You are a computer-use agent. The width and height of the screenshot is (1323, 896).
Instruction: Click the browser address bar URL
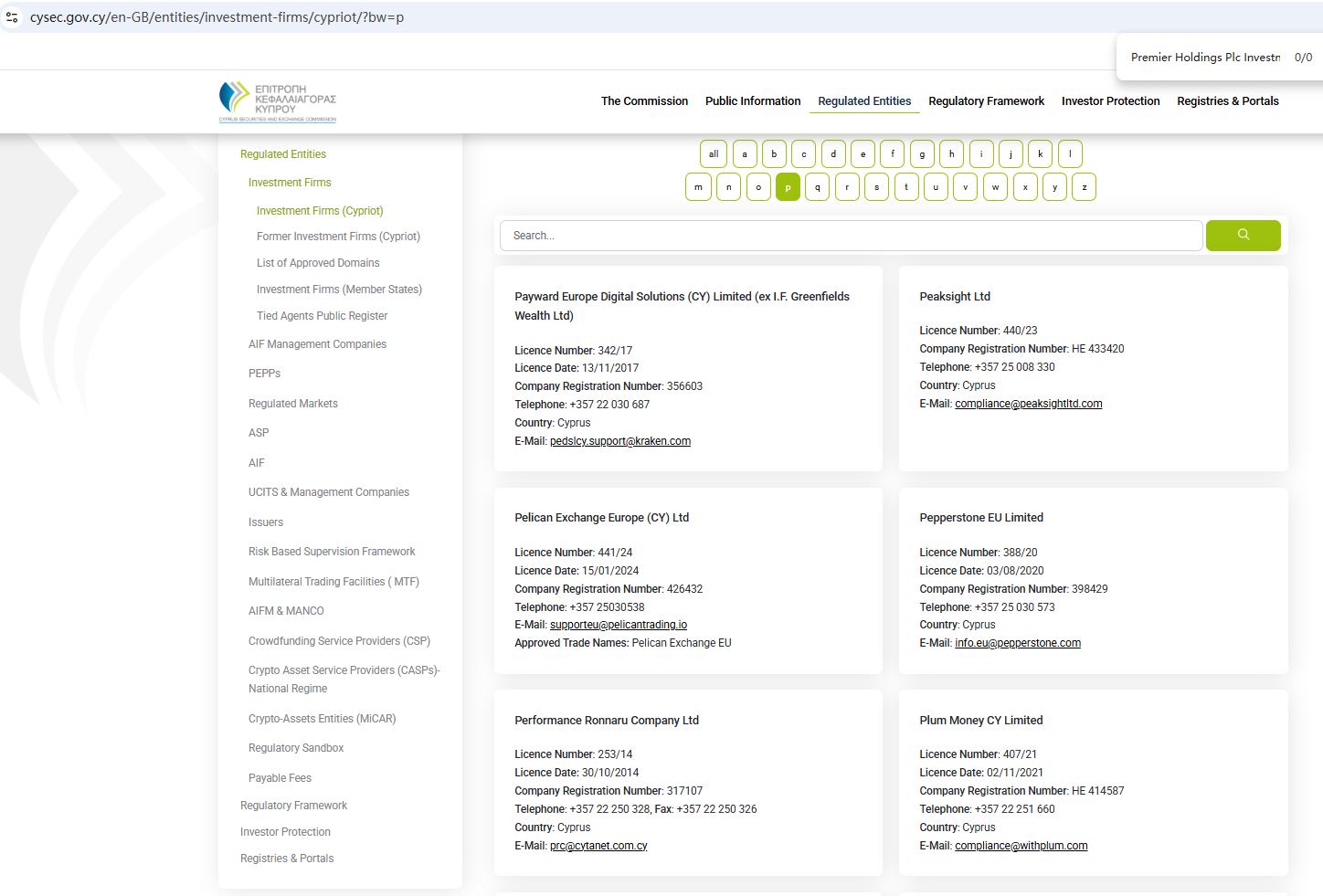point(217,17)
